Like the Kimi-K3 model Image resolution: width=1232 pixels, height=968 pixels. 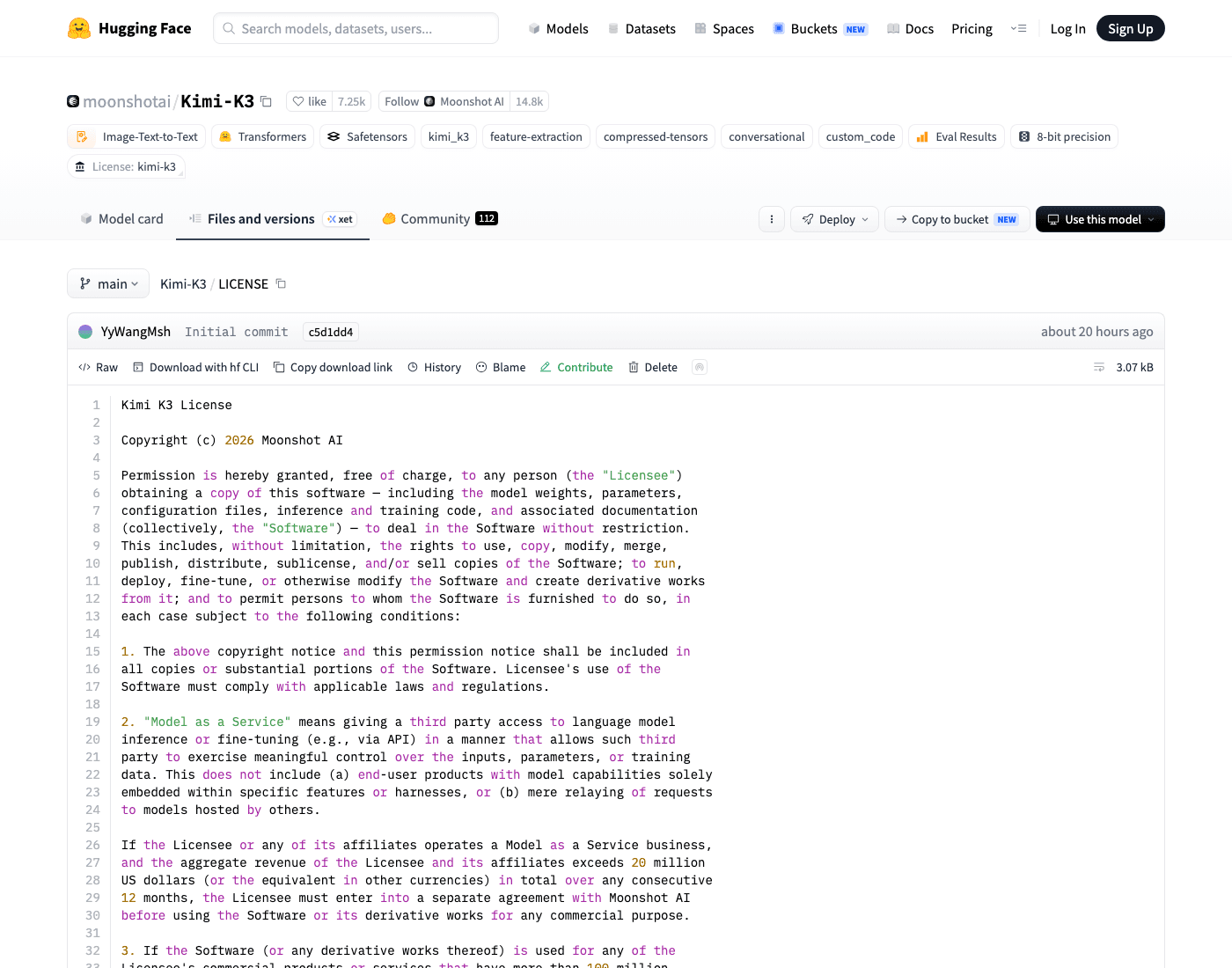point(309,101)
